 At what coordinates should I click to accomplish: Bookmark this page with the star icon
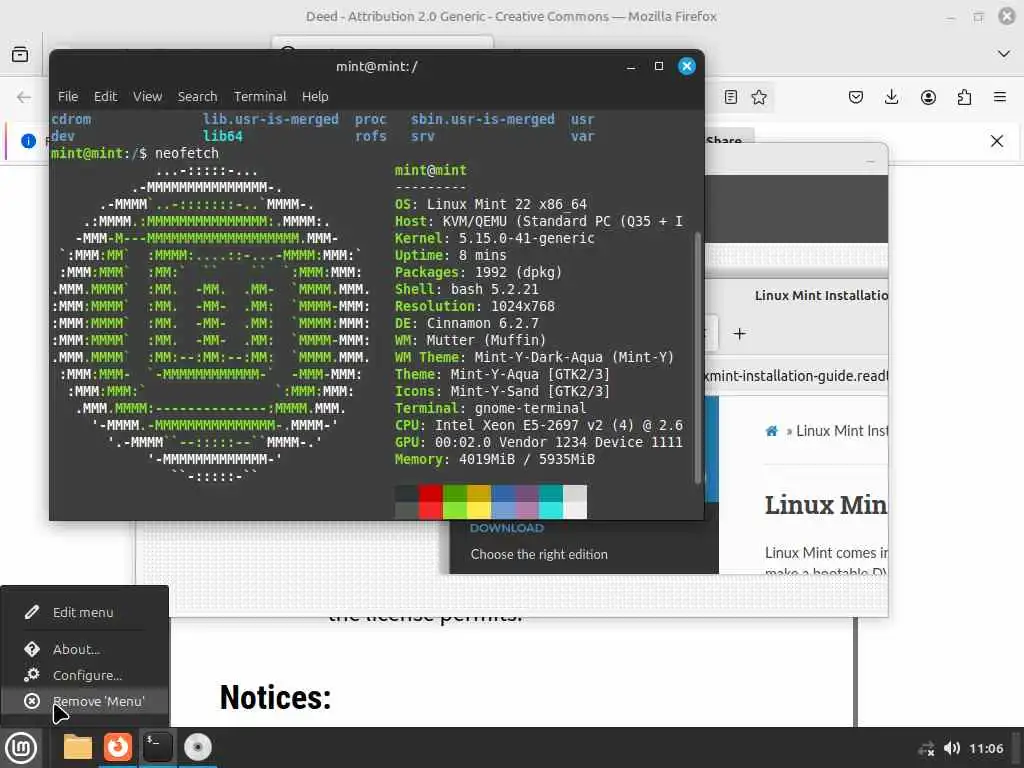click(x=759, y=97)
